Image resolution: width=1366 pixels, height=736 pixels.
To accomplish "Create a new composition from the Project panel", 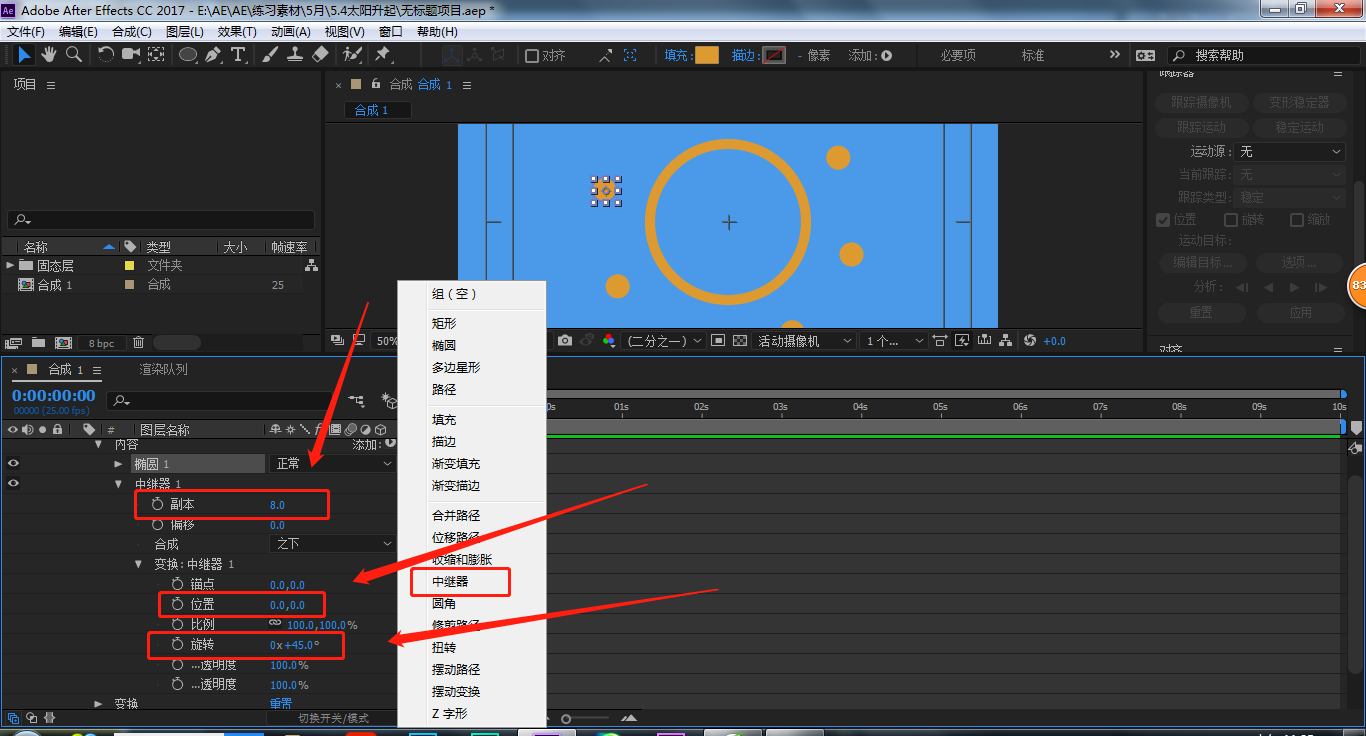I will 63,343.
